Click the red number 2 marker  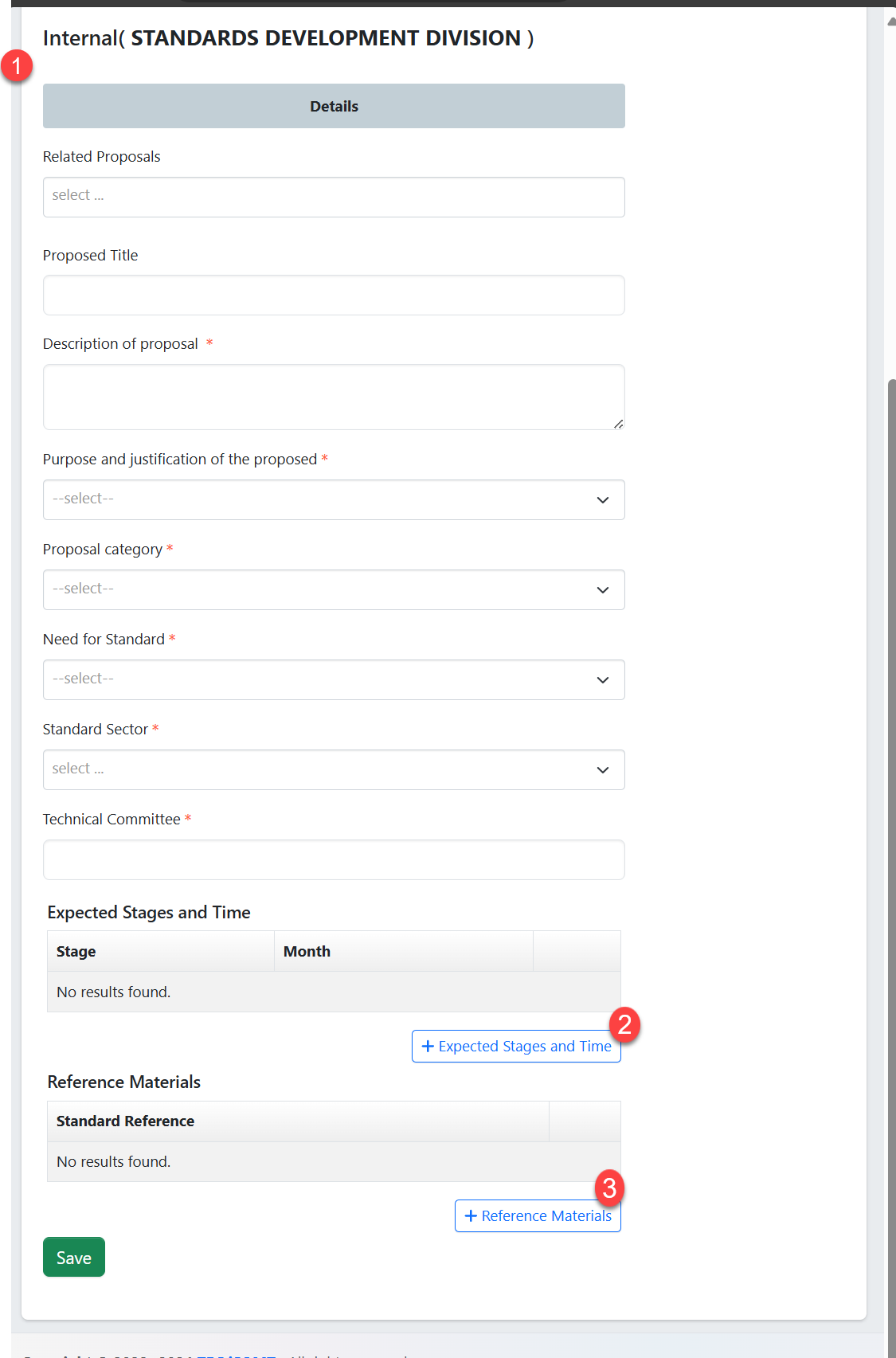[x=624, y=1023]
